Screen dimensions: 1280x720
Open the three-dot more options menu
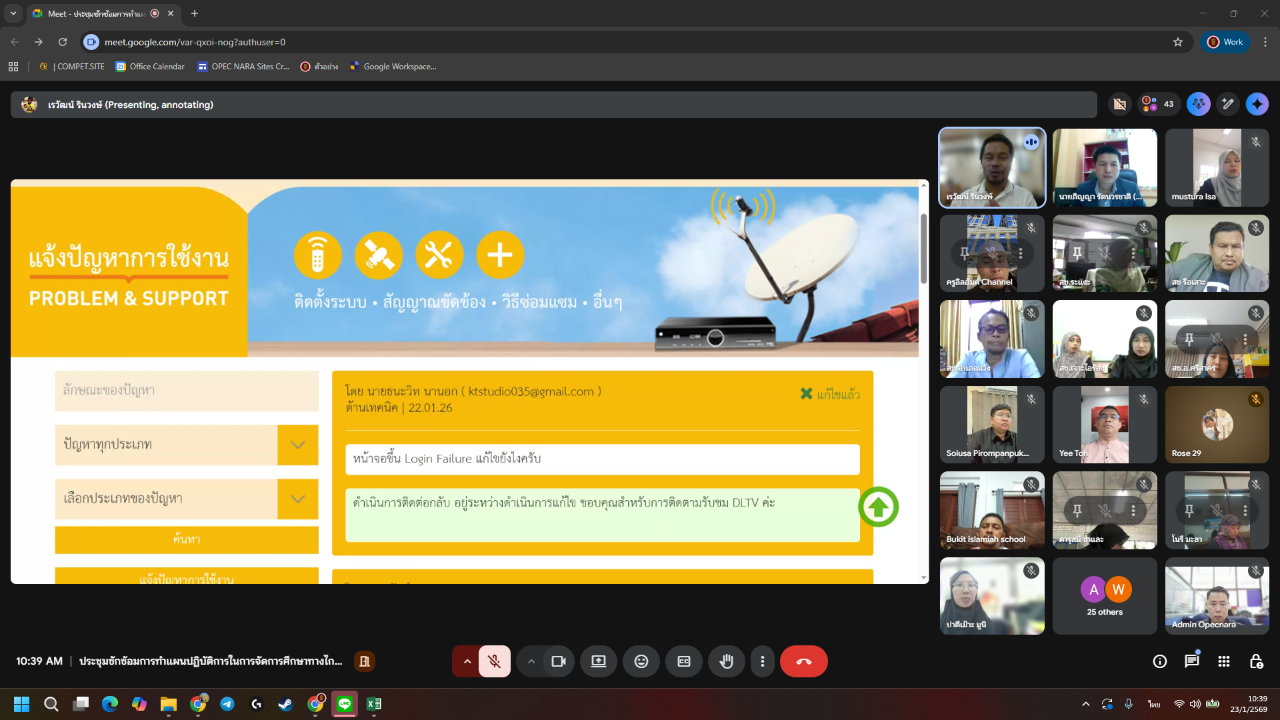[762, 661]
